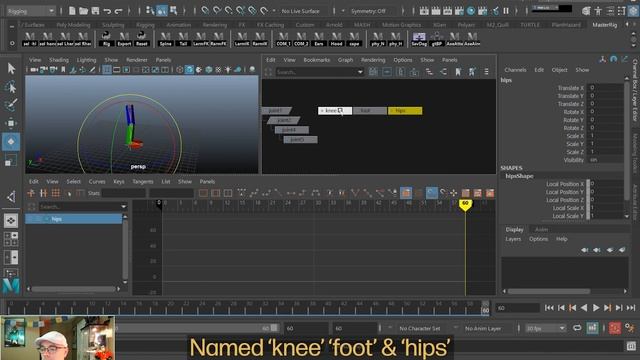The image size is (640, 360).
Task: Click the play backward button
Action: pos(584,308)
